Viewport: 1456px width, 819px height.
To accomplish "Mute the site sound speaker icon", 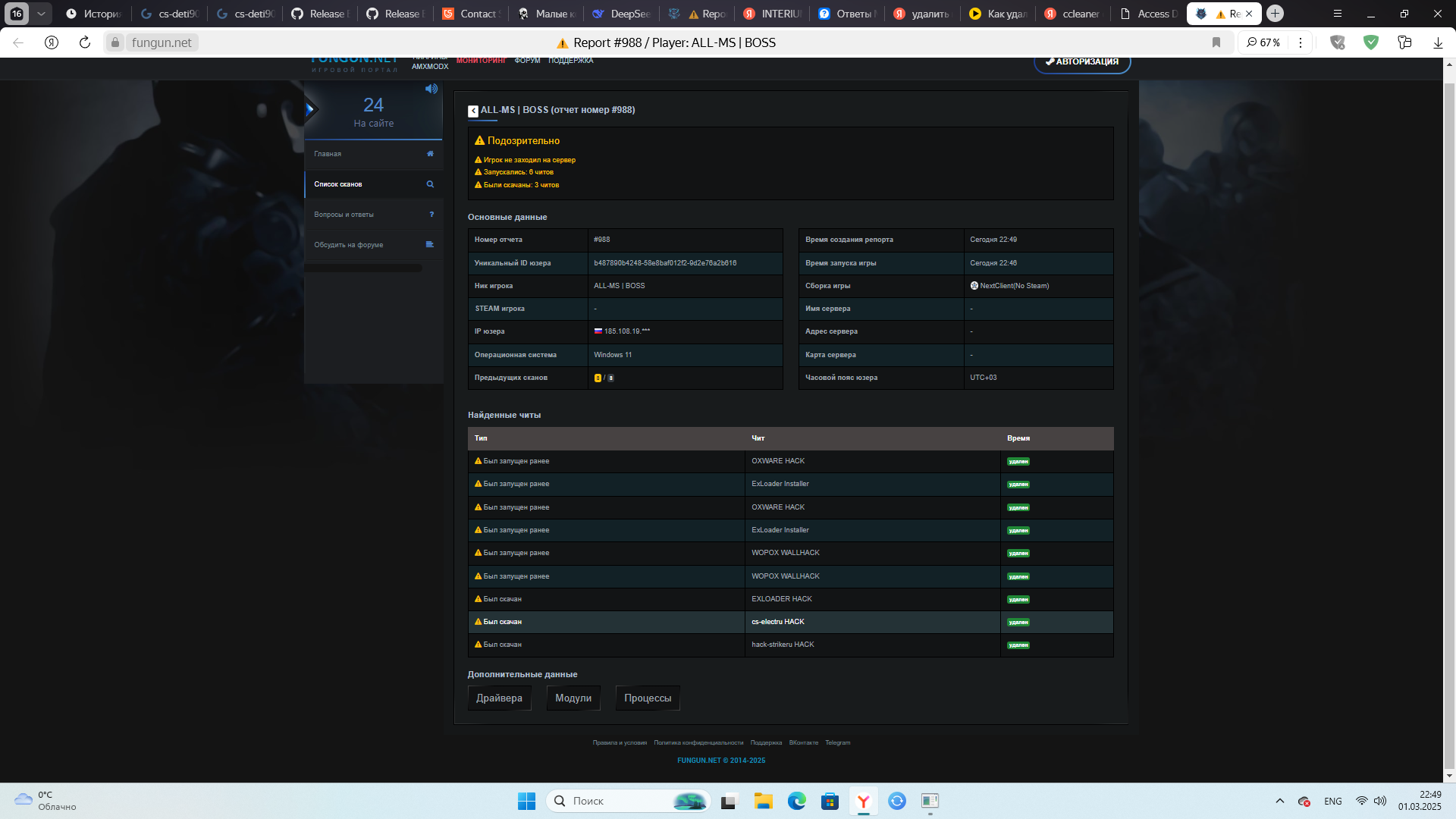I will (x=431, y=89).
